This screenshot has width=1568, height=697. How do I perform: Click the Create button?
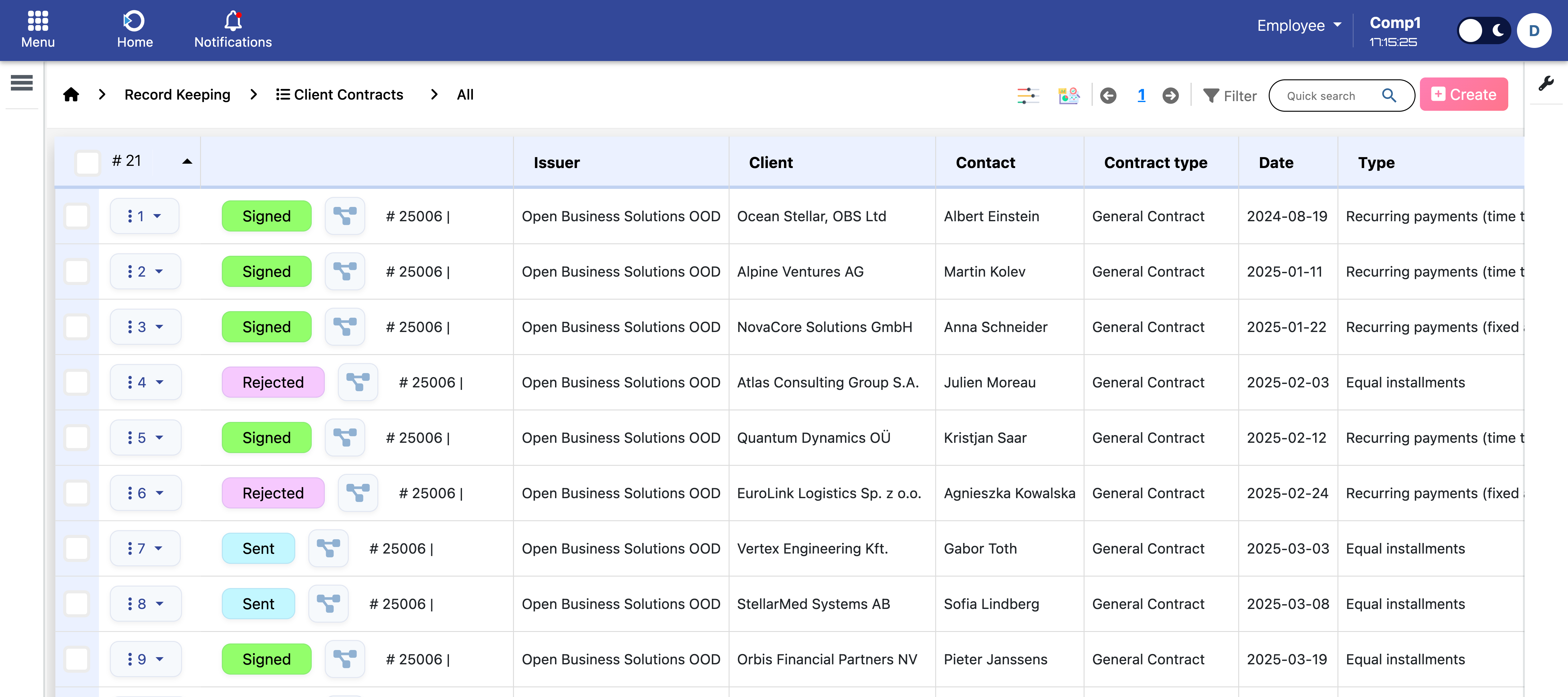pos(1463,94)
